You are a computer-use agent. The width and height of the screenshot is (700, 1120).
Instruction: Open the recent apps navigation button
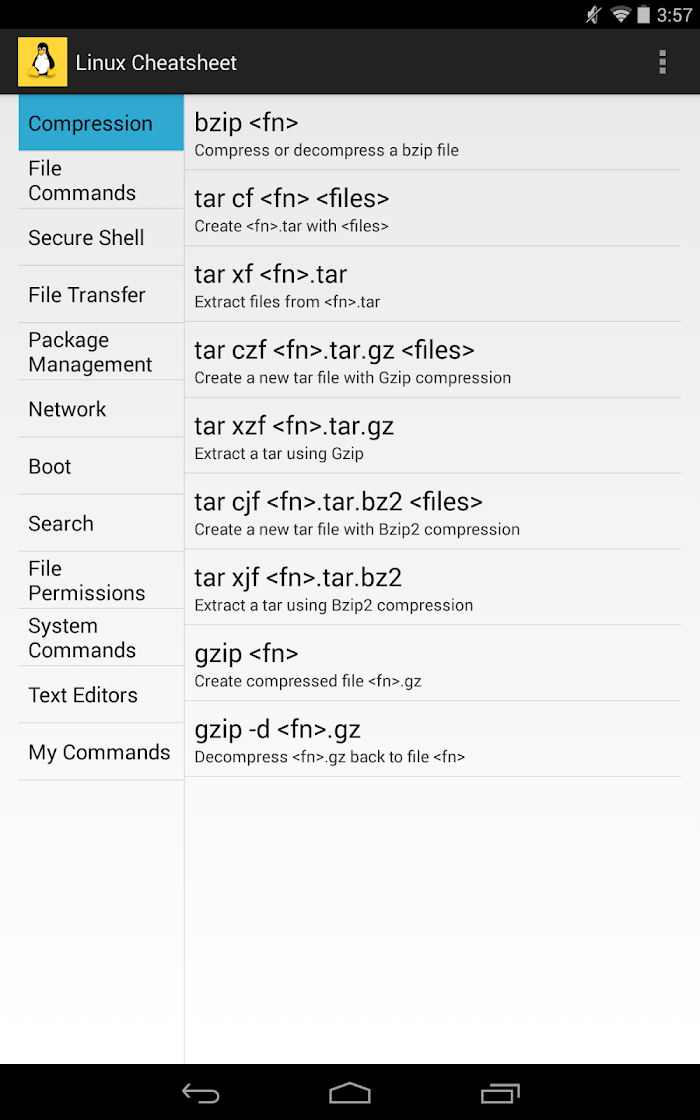point(500,1093)
